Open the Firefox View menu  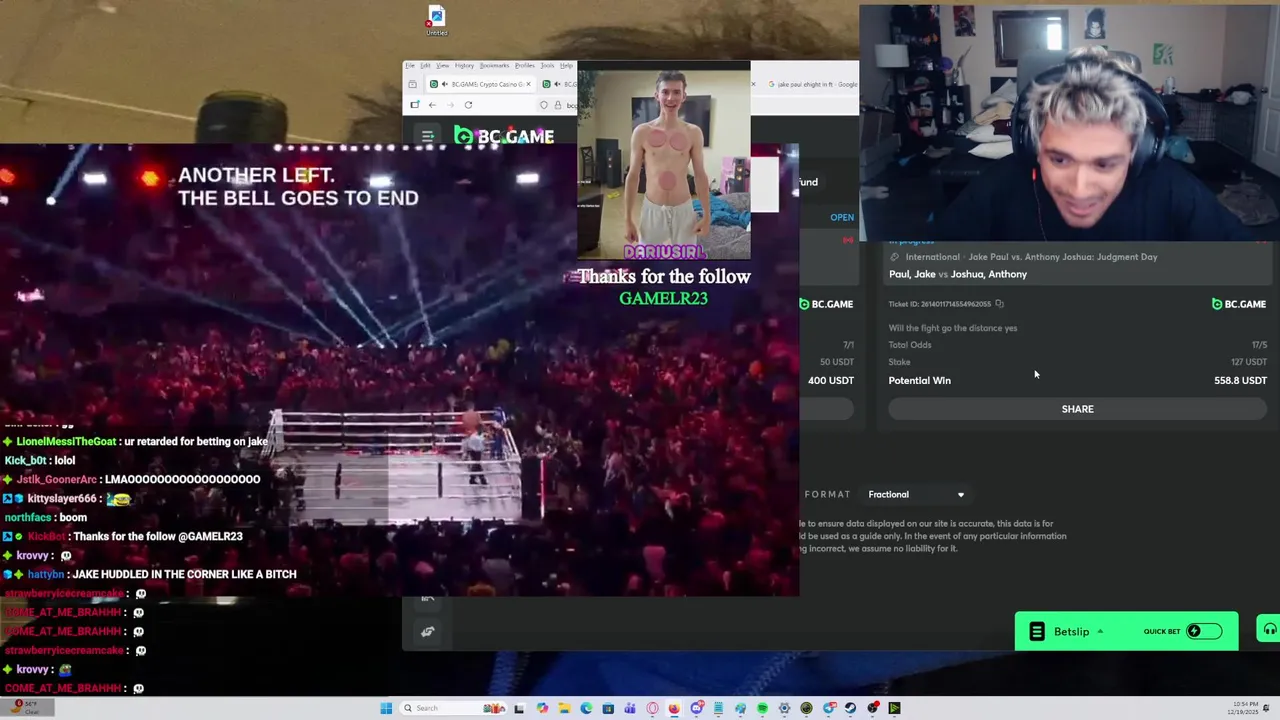click(x=442, y=66)
